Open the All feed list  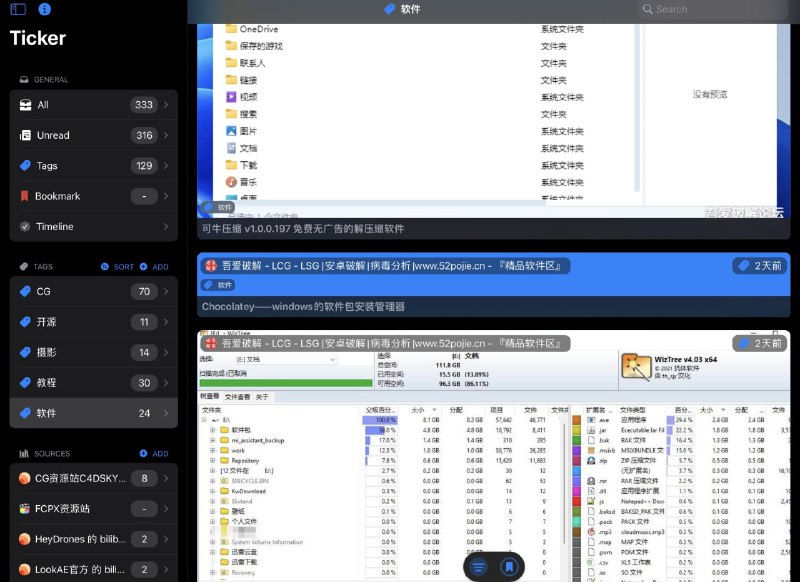pyautogui.click(x=94, y=105)
